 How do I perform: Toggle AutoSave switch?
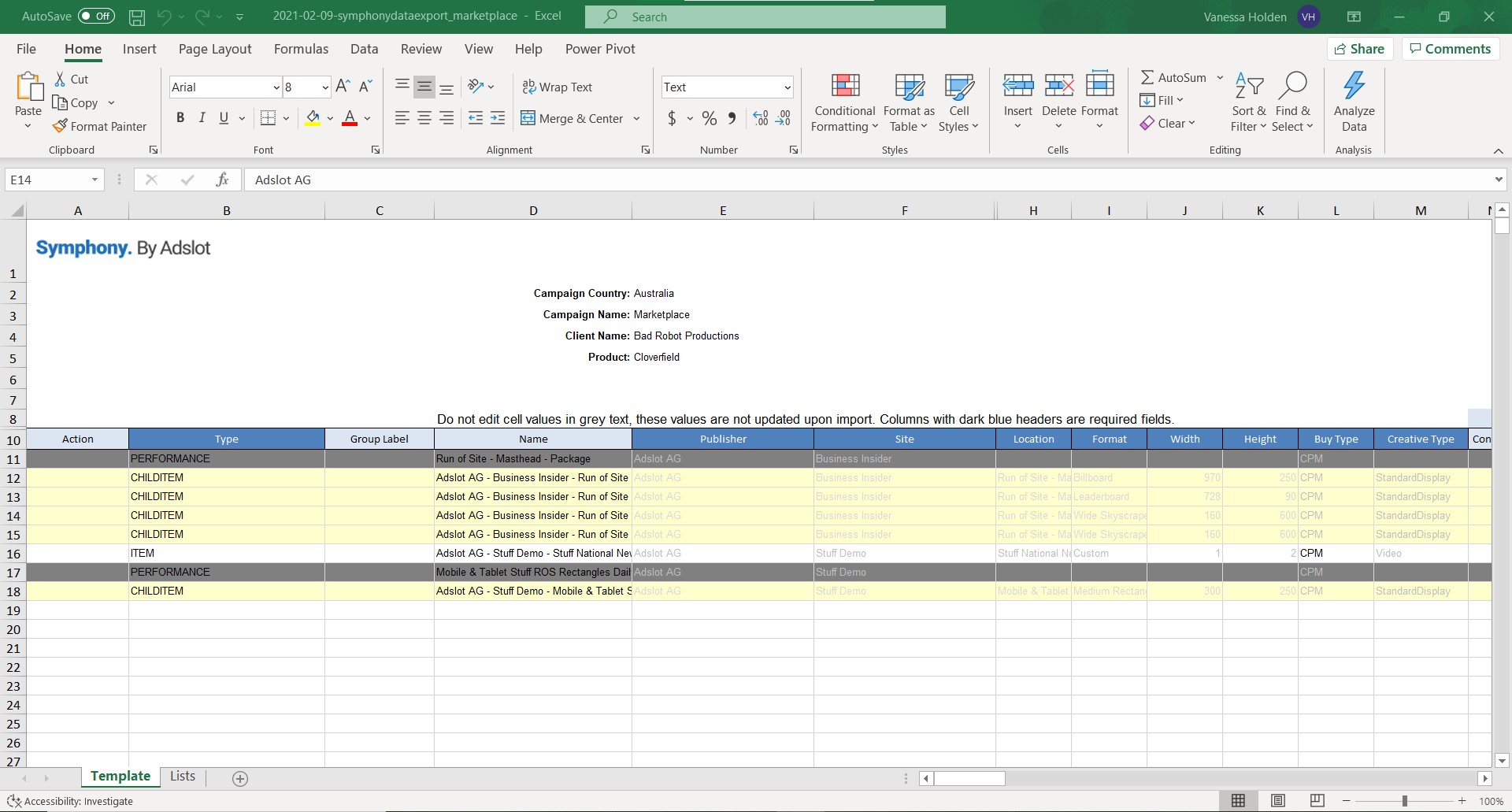[x=96, y=17]
